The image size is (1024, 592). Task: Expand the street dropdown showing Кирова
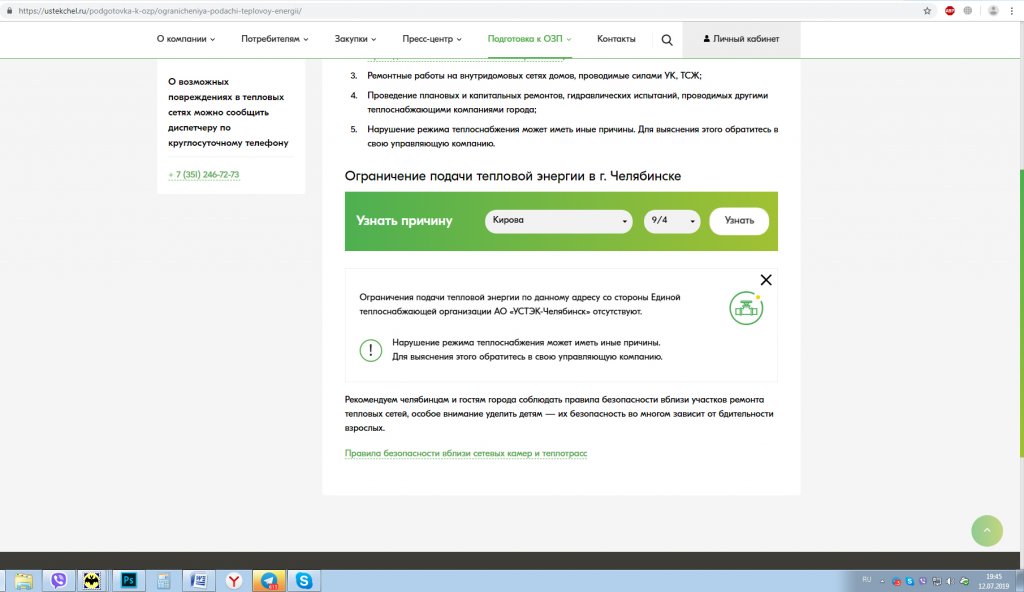(558, 221)
